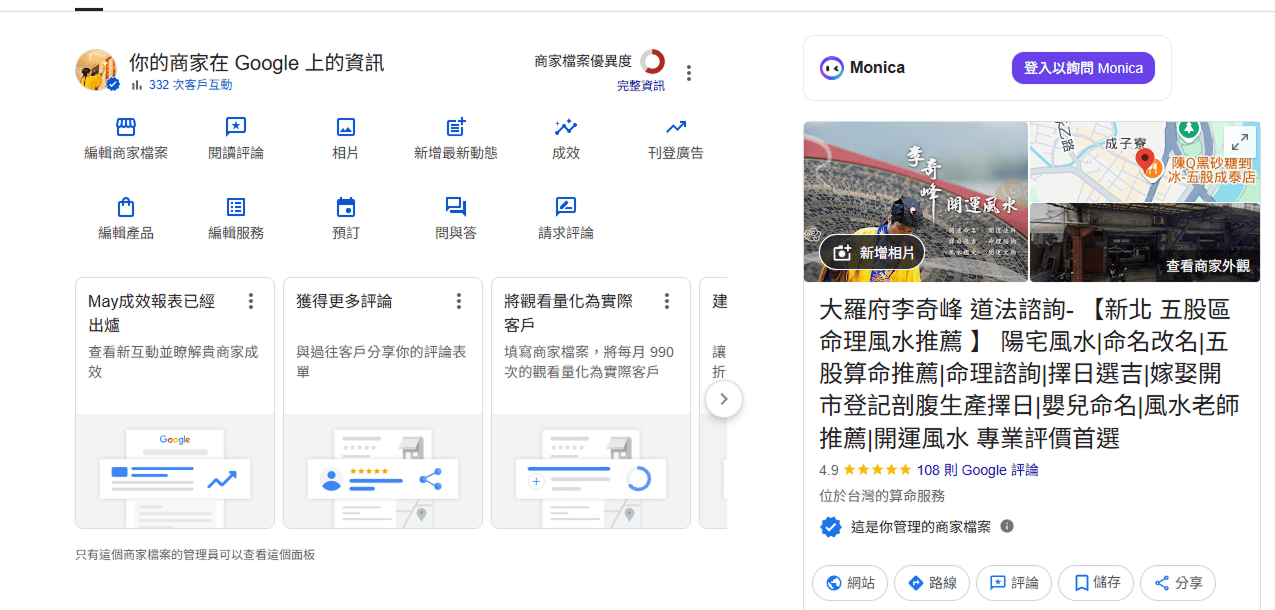
Task: Click the 新增相片 button
Action: pos(872,253)
